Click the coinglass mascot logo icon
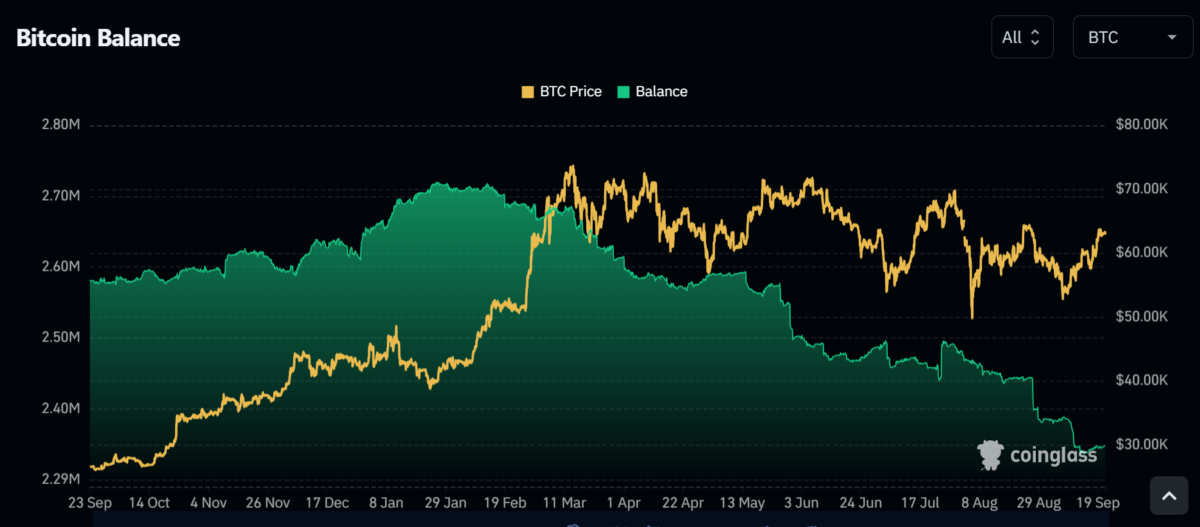The height and width of the screenshot is (527, 1200). tap(990, 455)
